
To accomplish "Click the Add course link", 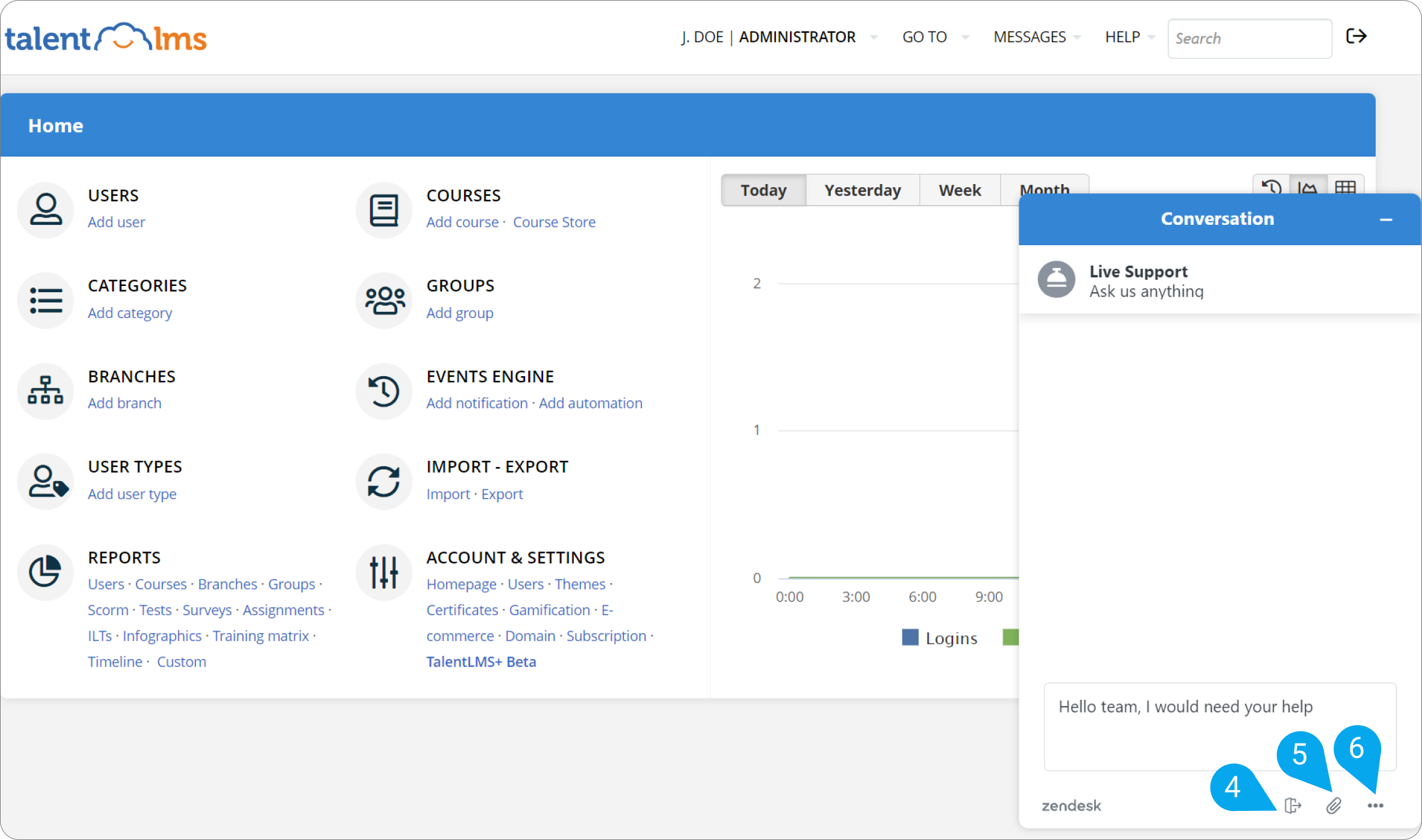I will tap(462, 222).
